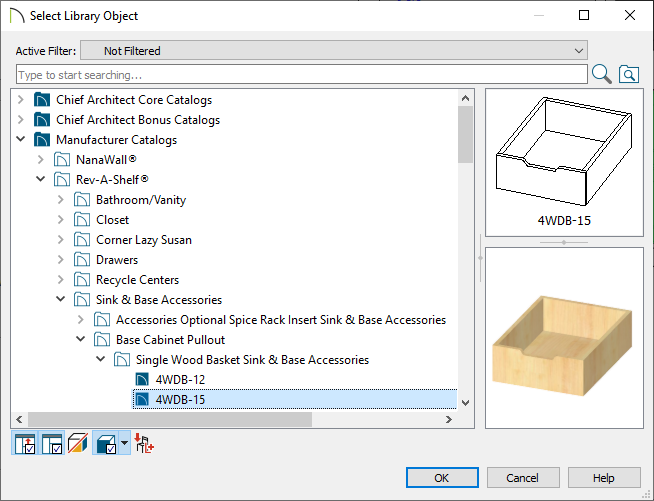Click the 4WDB-15 object icon
Image resolution: width=654 pixels, height=501 pixels.
(x=142, y=400)
